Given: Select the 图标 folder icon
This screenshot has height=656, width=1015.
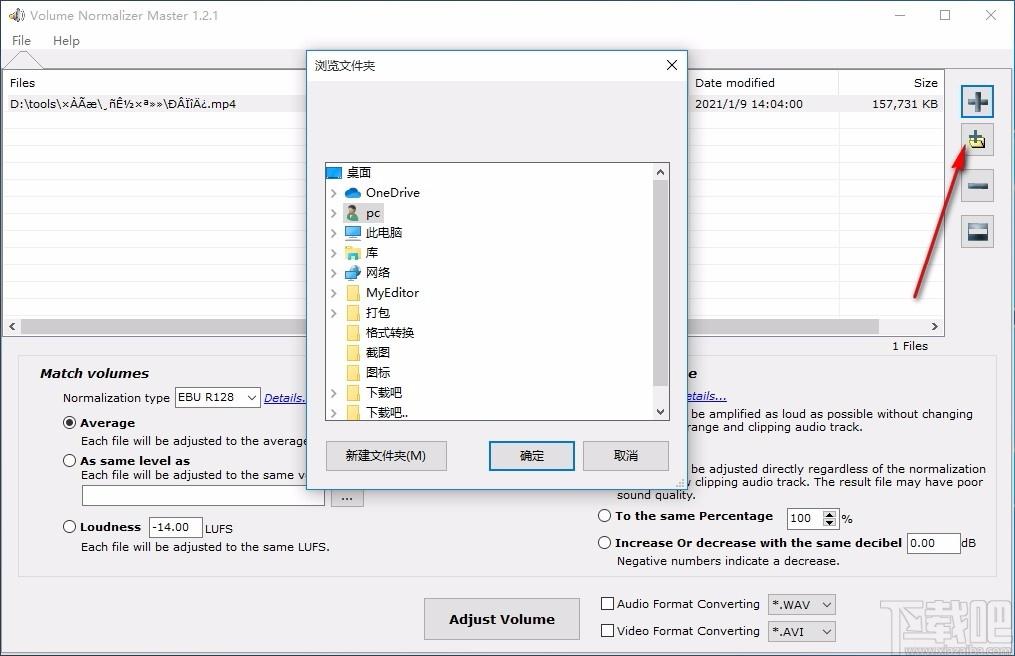Looking at the screenshot, I should (353, 372).
